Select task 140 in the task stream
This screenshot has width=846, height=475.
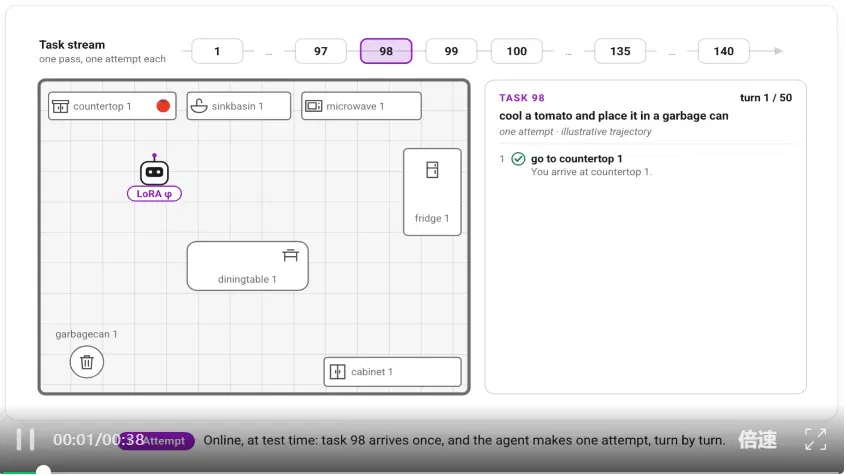724,51
